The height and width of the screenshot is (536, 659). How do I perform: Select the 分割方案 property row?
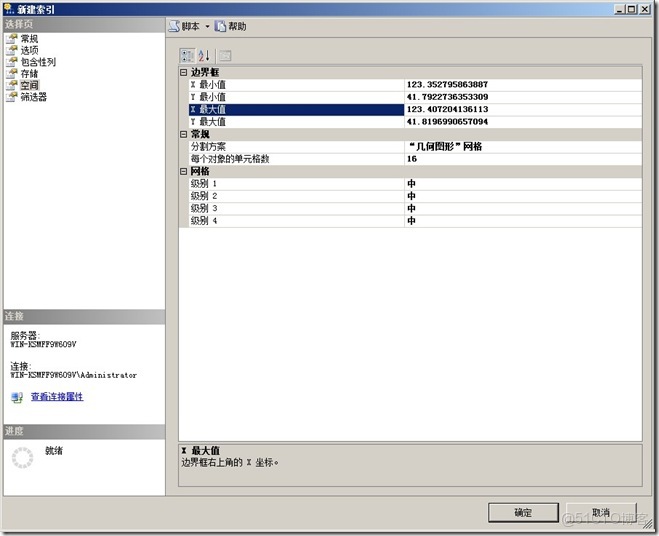coord(296,147)
